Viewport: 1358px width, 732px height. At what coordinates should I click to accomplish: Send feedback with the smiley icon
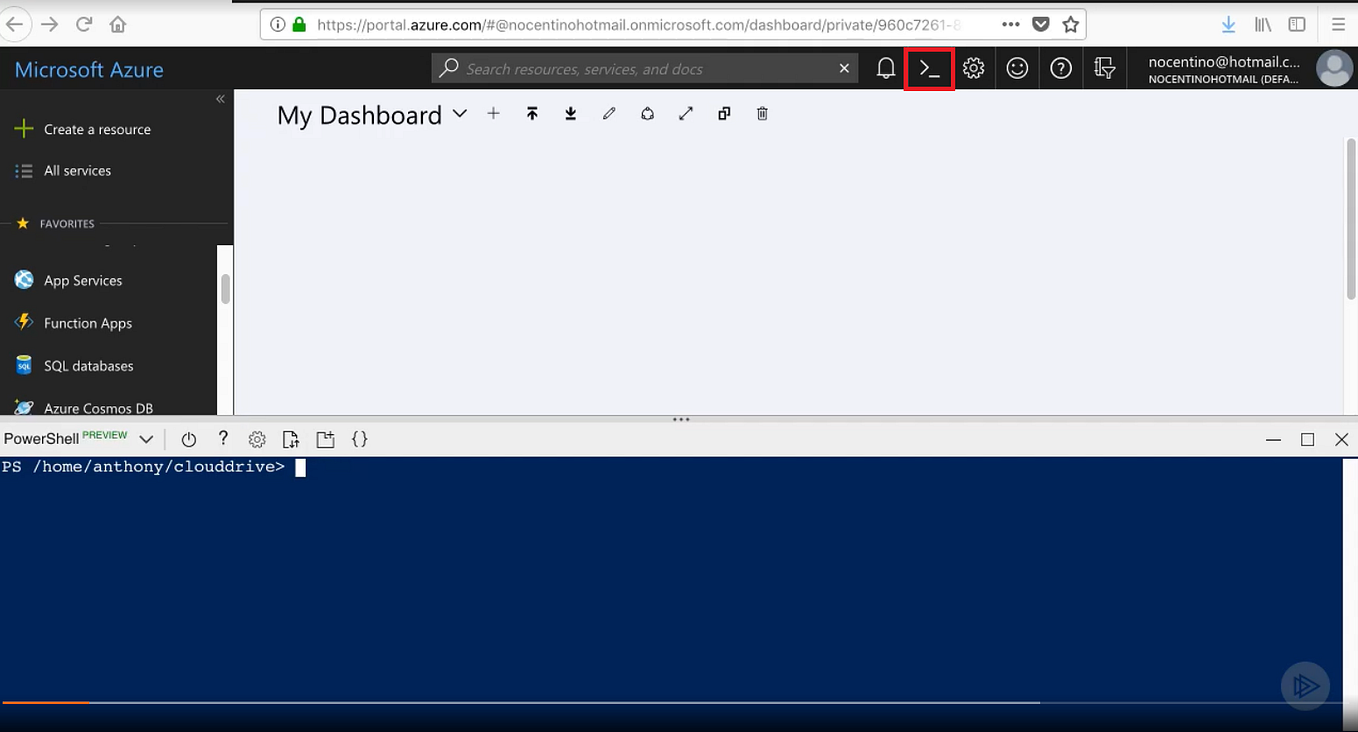1017,68
